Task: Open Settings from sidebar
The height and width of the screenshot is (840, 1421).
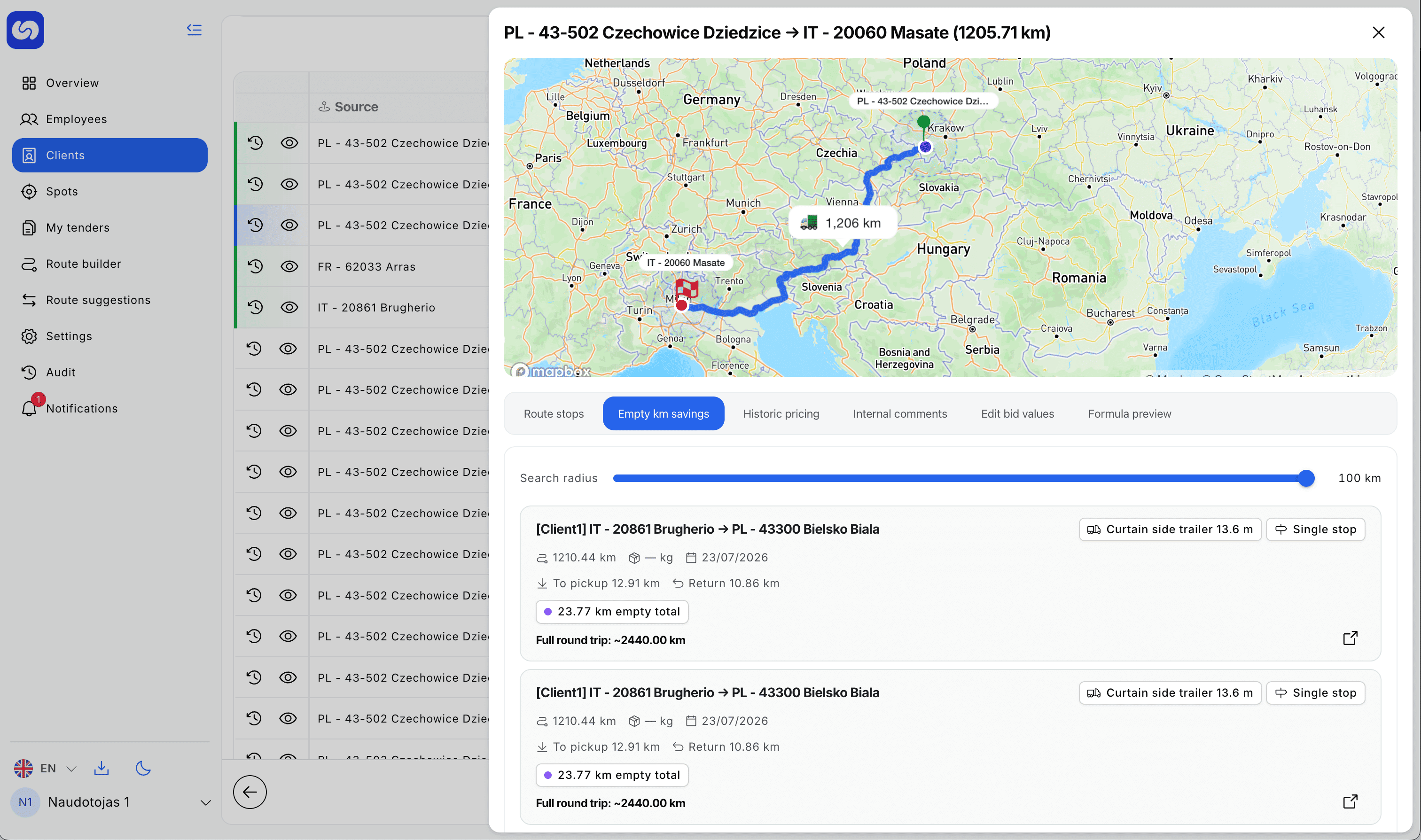Action: click(110, 336)
